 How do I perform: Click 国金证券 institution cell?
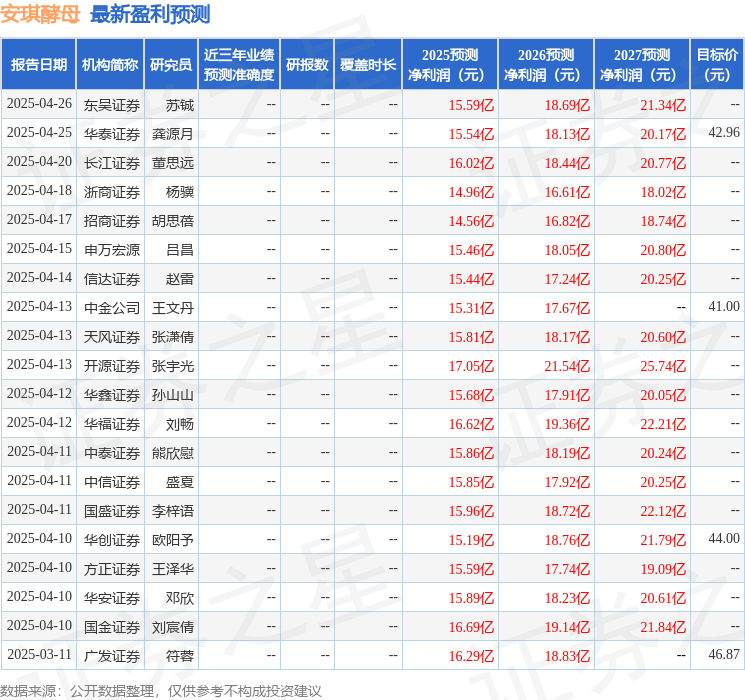point(112,627)
